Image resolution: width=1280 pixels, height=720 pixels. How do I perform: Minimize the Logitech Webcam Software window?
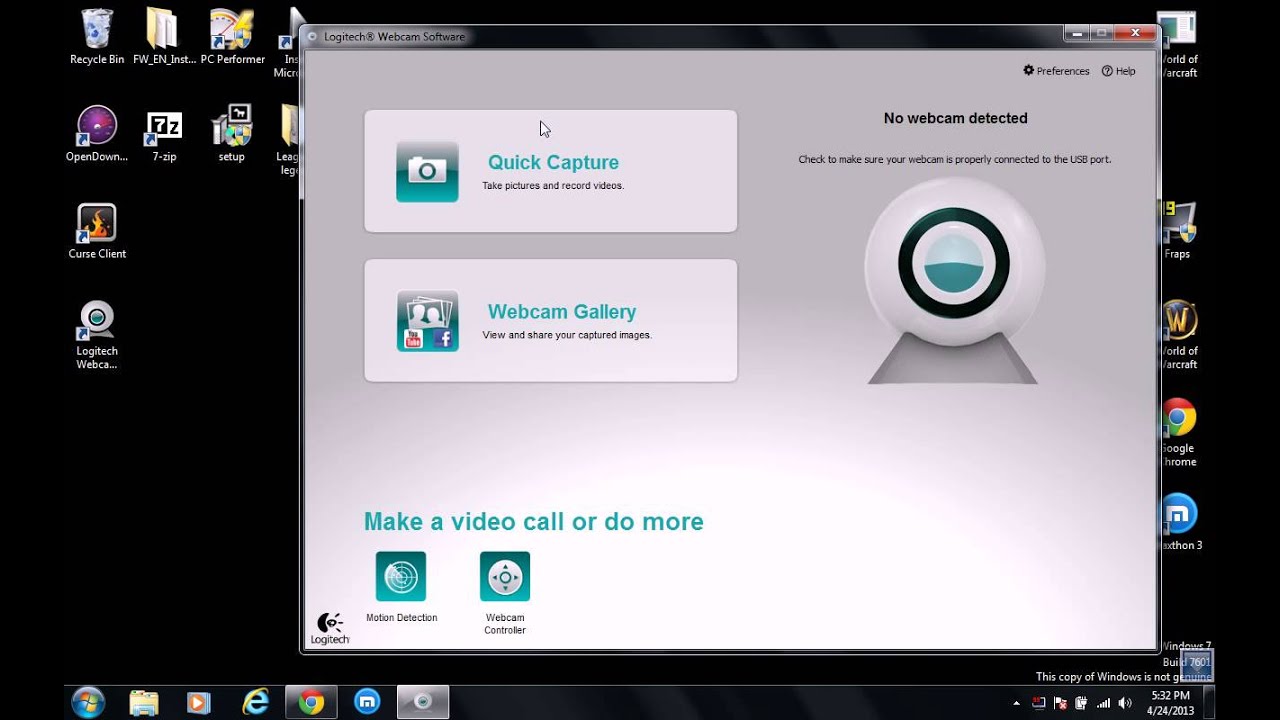(1077, 34)
